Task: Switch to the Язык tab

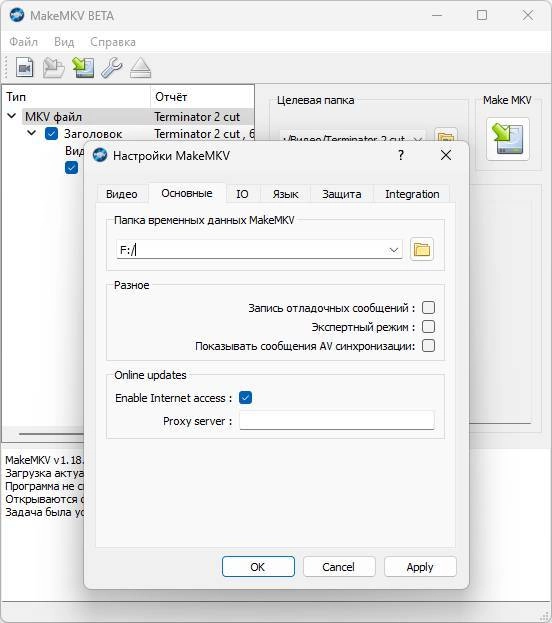Action: pyautogui.click(x=285, y=194)
